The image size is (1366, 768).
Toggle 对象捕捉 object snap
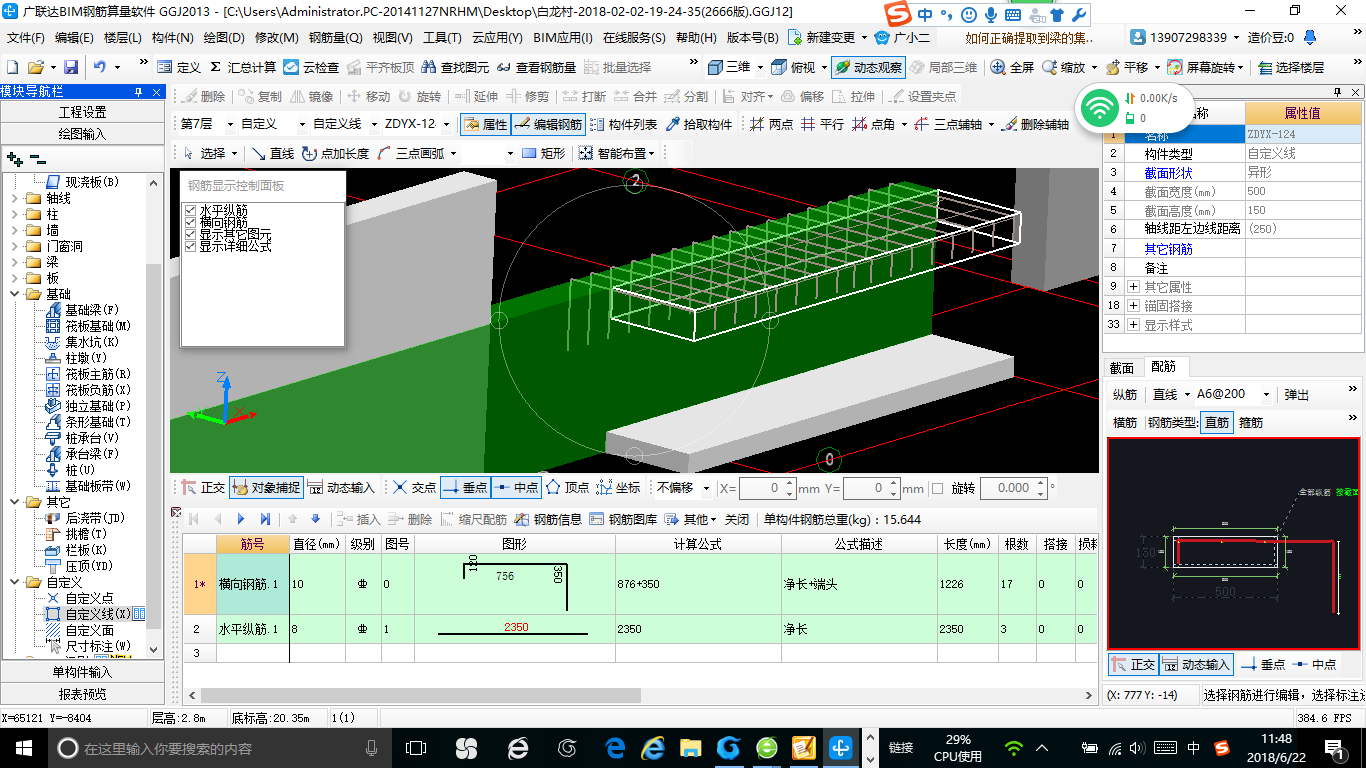pos(266,488)
